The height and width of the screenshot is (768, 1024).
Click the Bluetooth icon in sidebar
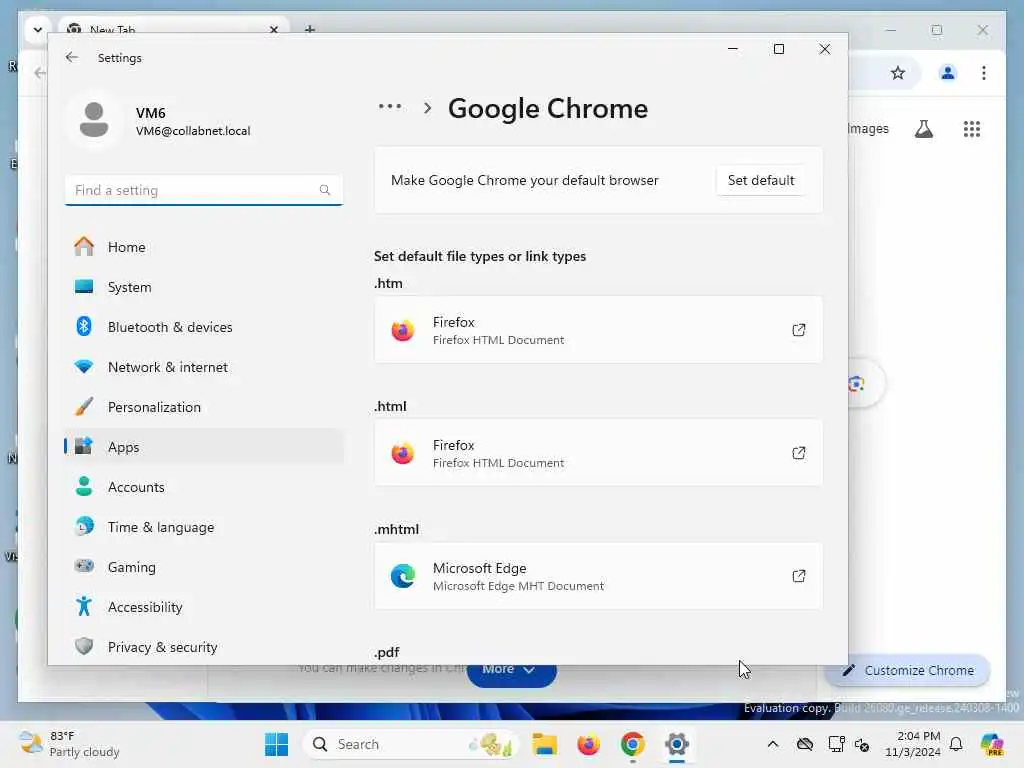tap(84, 326)
